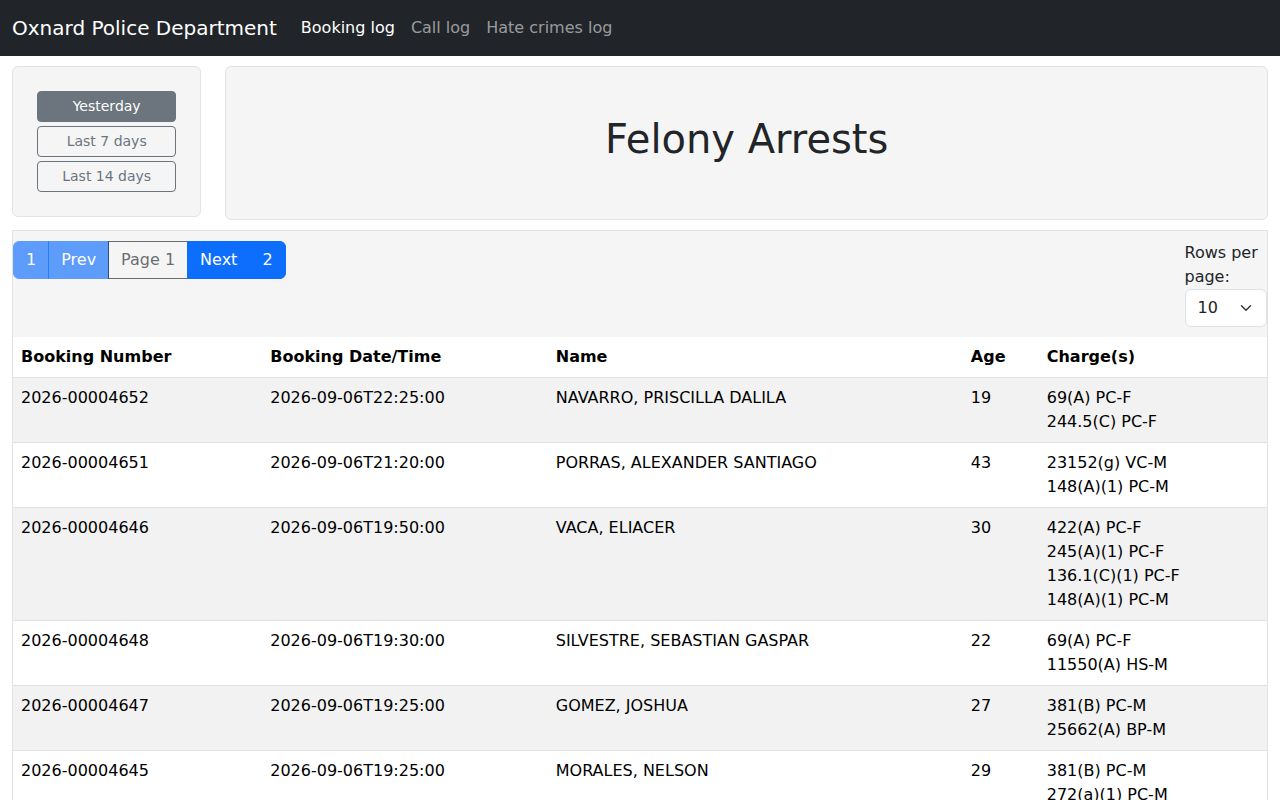Click the Page 1 indicator

point(148,260)
